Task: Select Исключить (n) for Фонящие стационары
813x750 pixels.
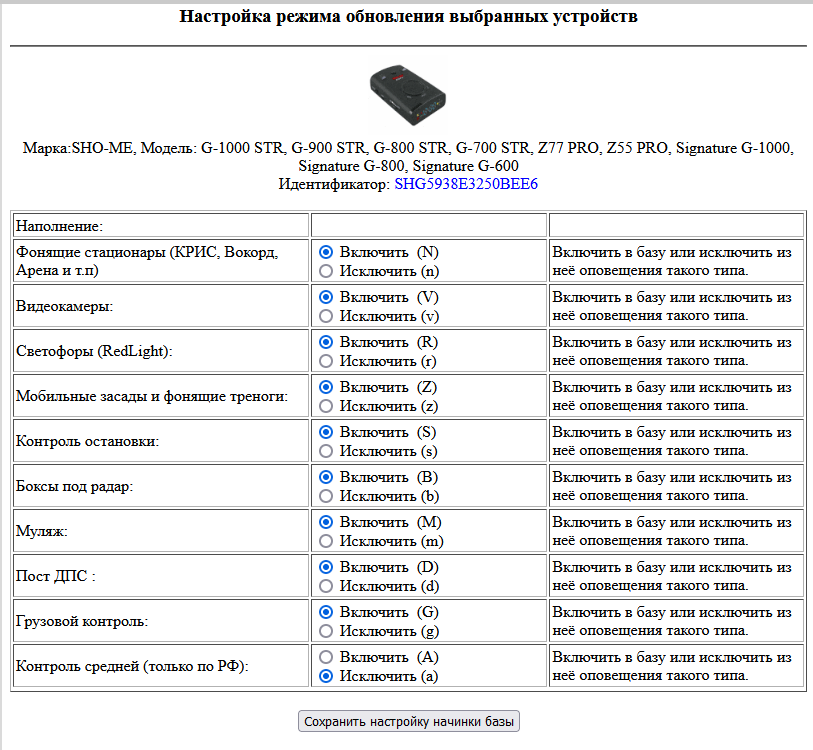Action: 326,271
